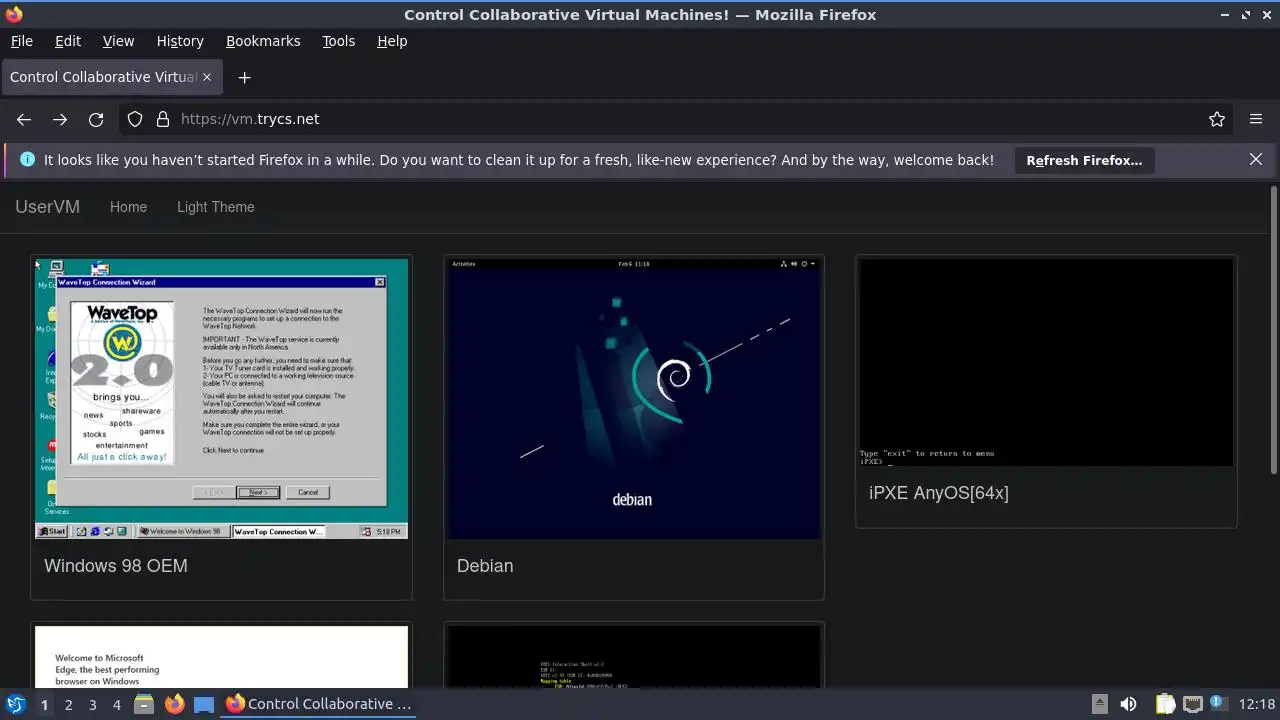
Task: Reload the current page
Action: [96, 119]
